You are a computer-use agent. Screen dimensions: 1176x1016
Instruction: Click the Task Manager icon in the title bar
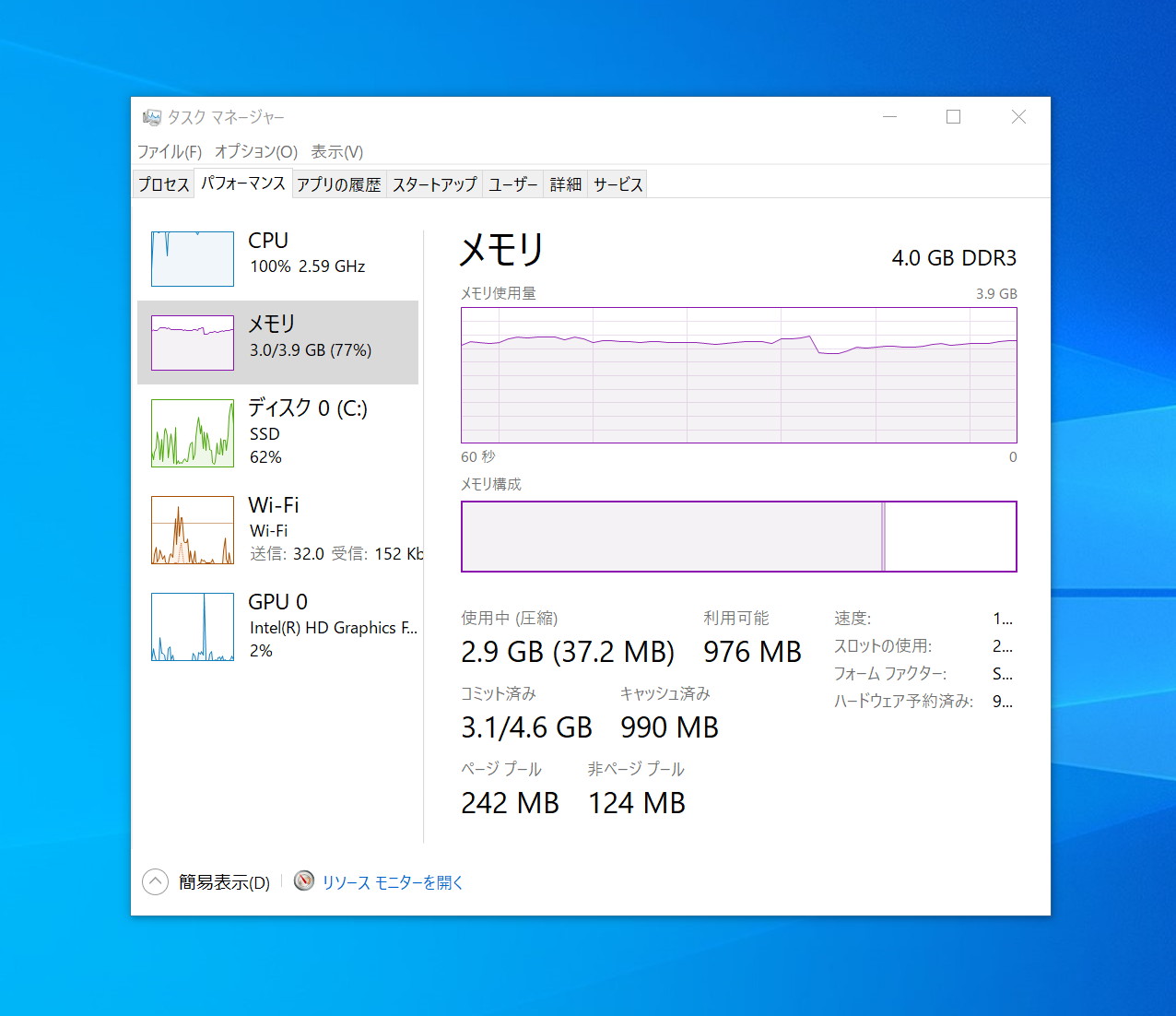[150, 117]
